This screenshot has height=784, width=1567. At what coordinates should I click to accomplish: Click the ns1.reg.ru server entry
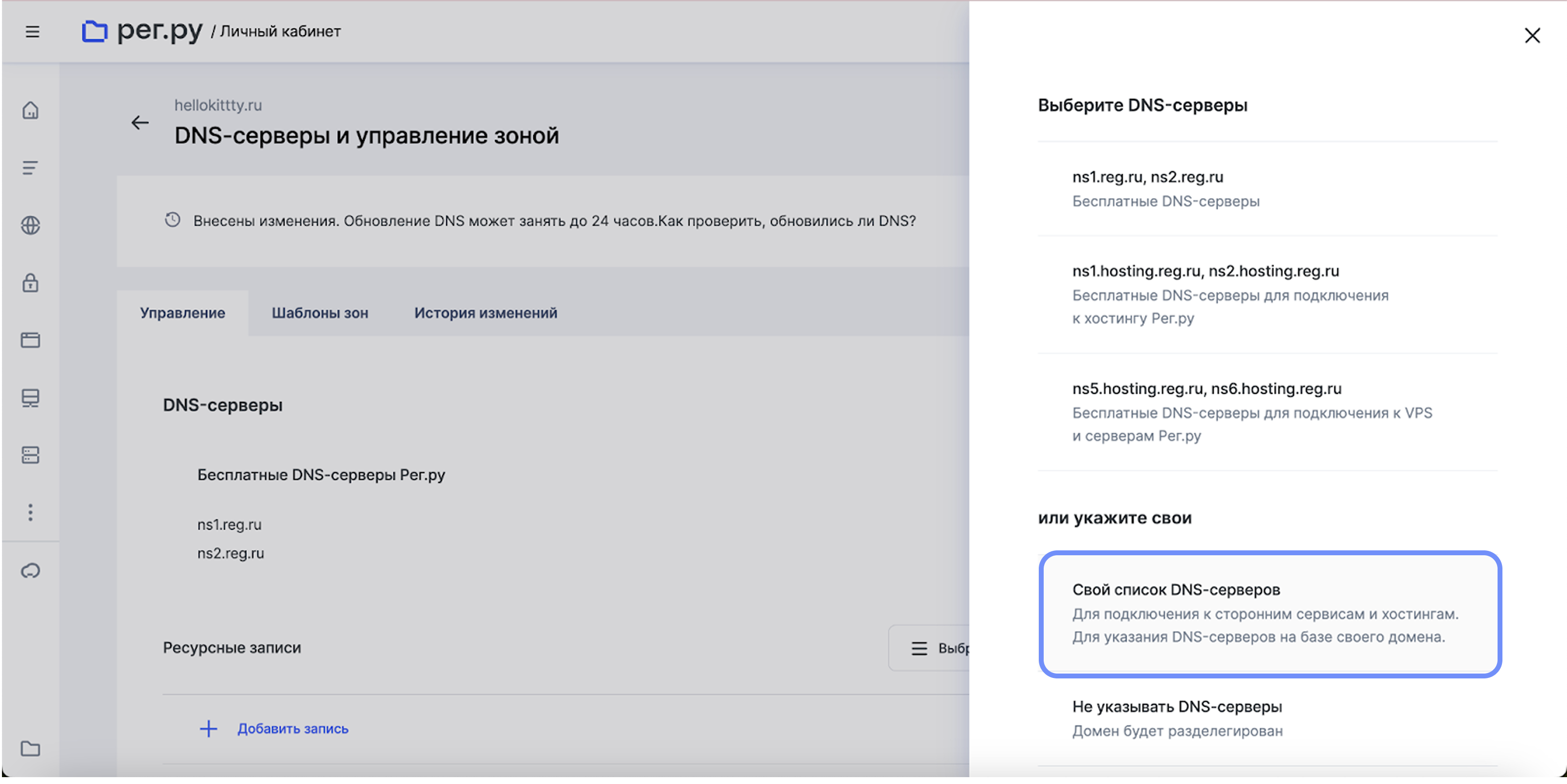229,525
